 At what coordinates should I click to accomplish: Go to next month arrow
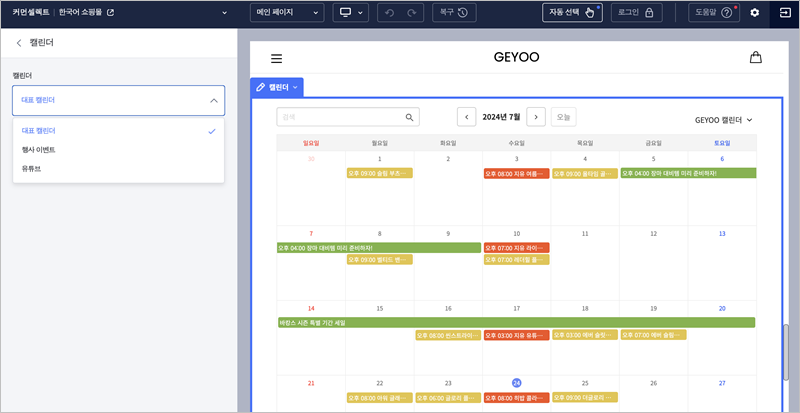(536, 117)
